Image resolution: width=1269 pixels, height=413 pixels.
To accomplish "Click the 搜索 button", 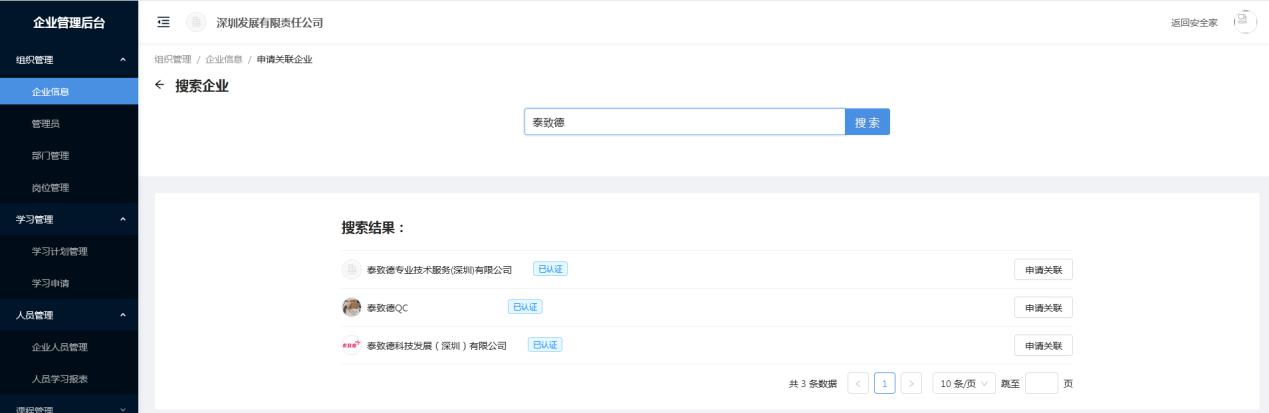I will click(x=867, y=122).
